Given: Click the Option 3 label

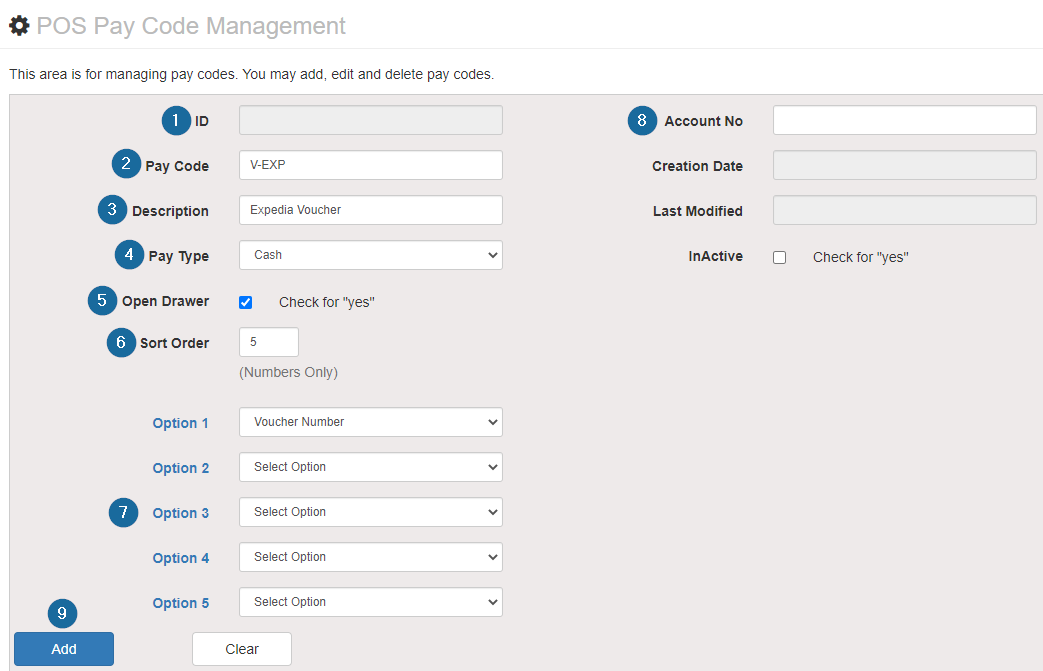Looking at the screenshot, I should tap(180, 513).
